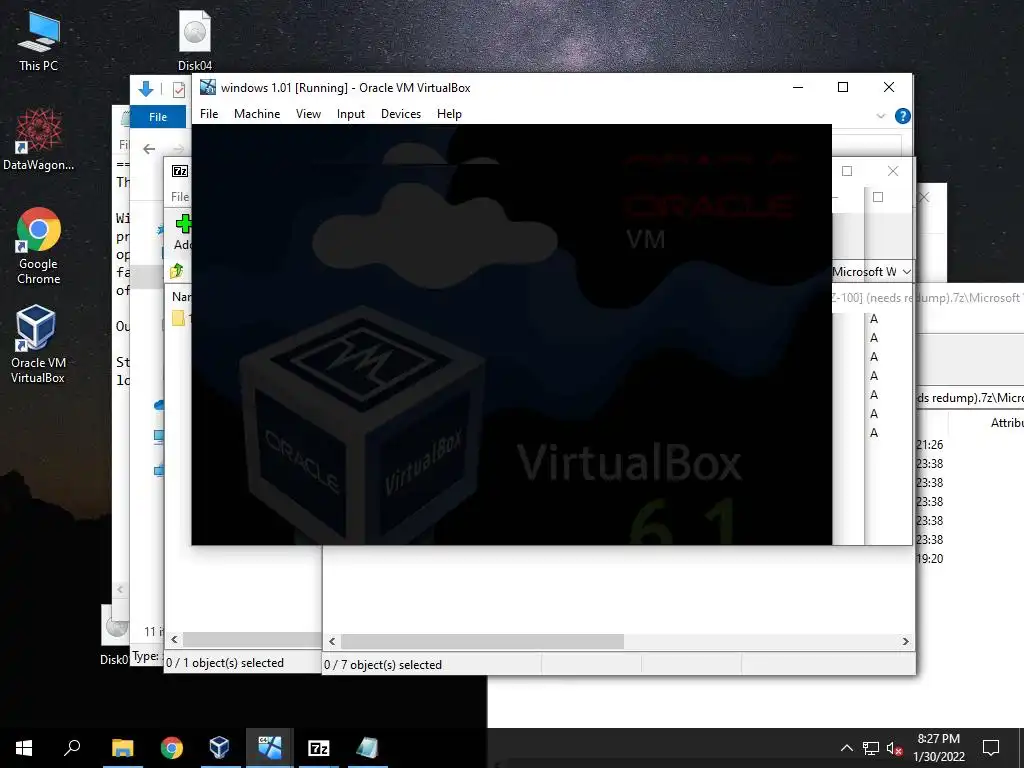This screenshot has width=1024, height=768.
Task: Click the blue File tab in File Explorer
Action: click(158, 117)
